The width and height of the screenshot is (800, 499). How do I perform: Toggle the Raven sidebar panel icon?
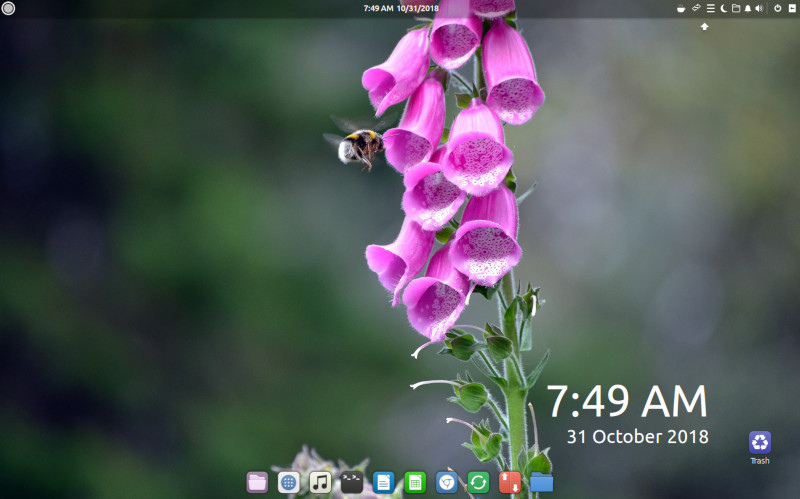point(792,8)
